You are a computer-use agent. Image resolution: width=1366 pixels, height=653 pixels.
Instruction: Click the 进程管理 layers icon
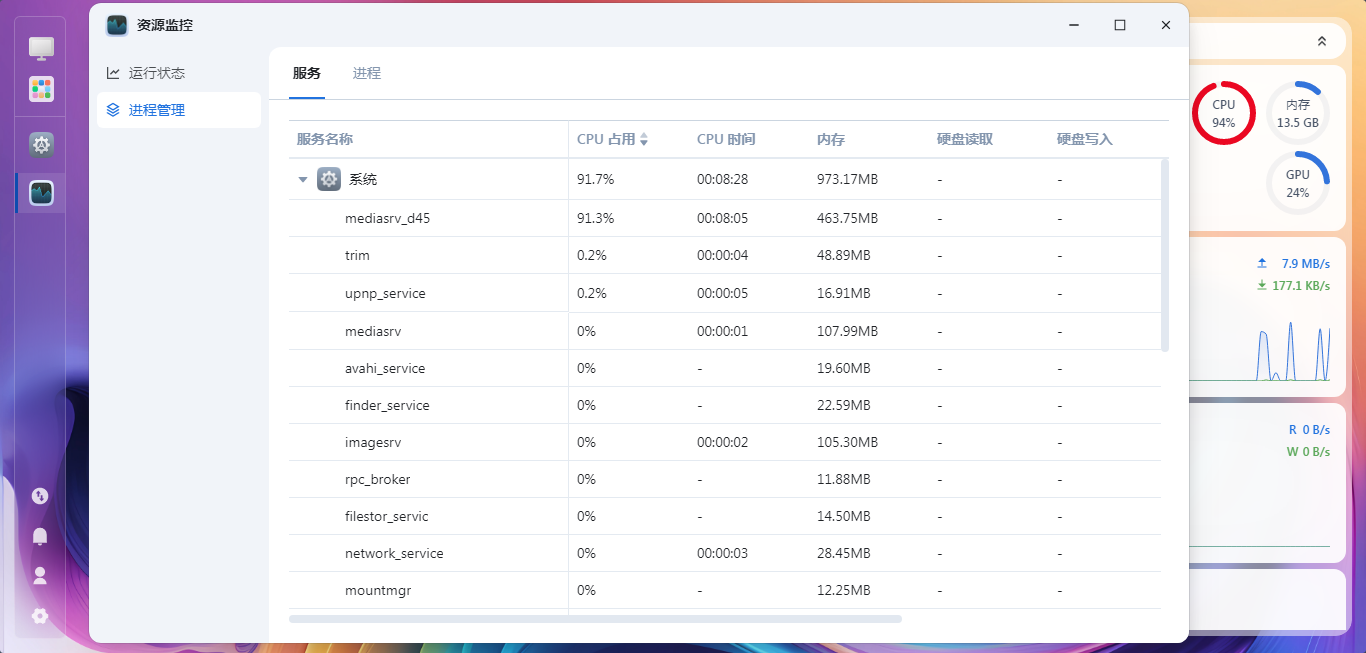coord(113,110)
